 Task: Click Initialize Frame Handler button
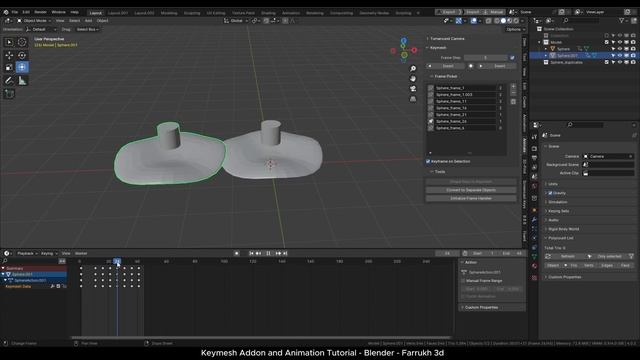471,198
